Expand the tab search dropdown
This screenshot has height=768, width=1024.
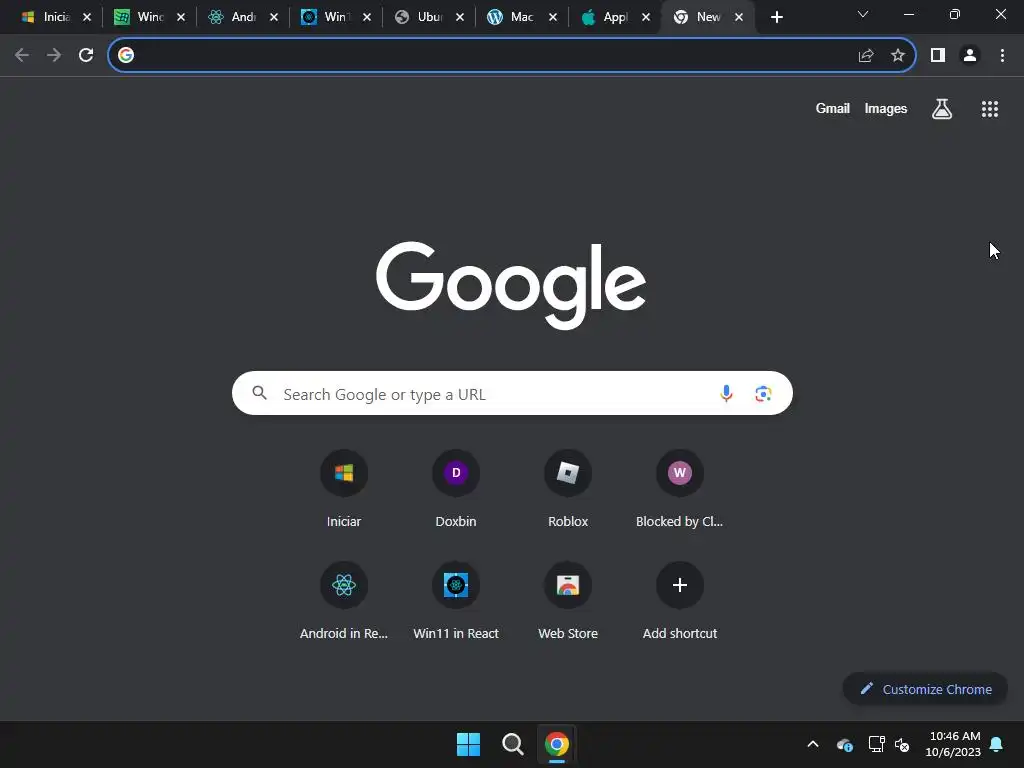863,14
